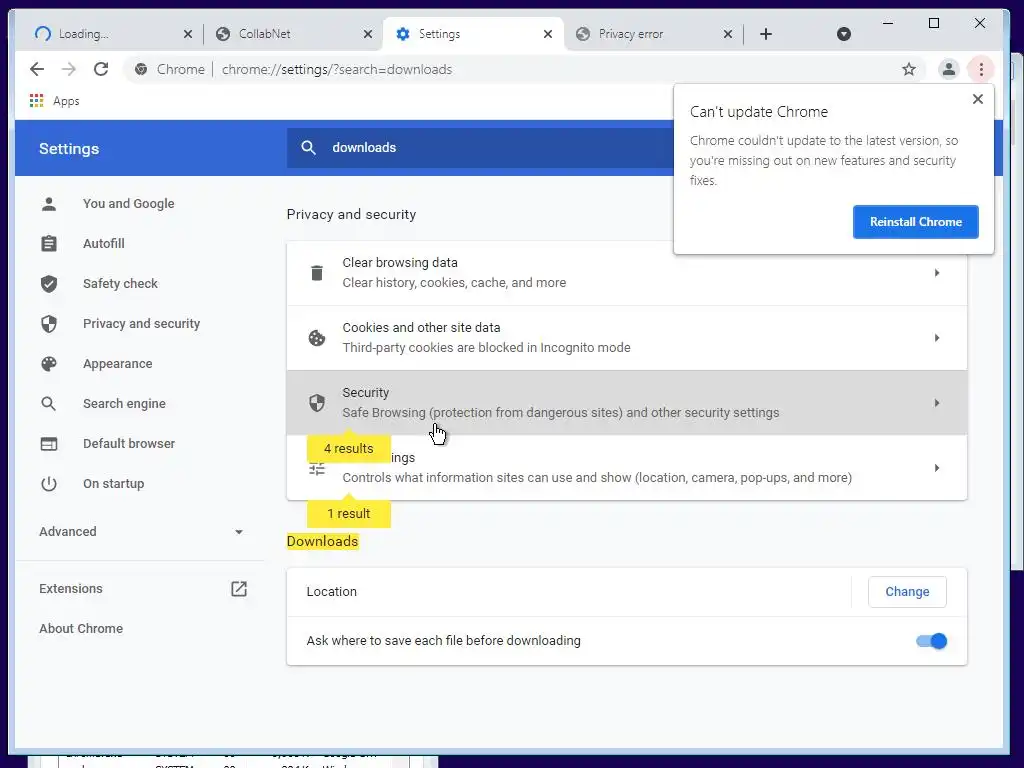Click the 4 results yellow bubble
The width and height of the screenshot is (1024, 768).
click(349, 449)
